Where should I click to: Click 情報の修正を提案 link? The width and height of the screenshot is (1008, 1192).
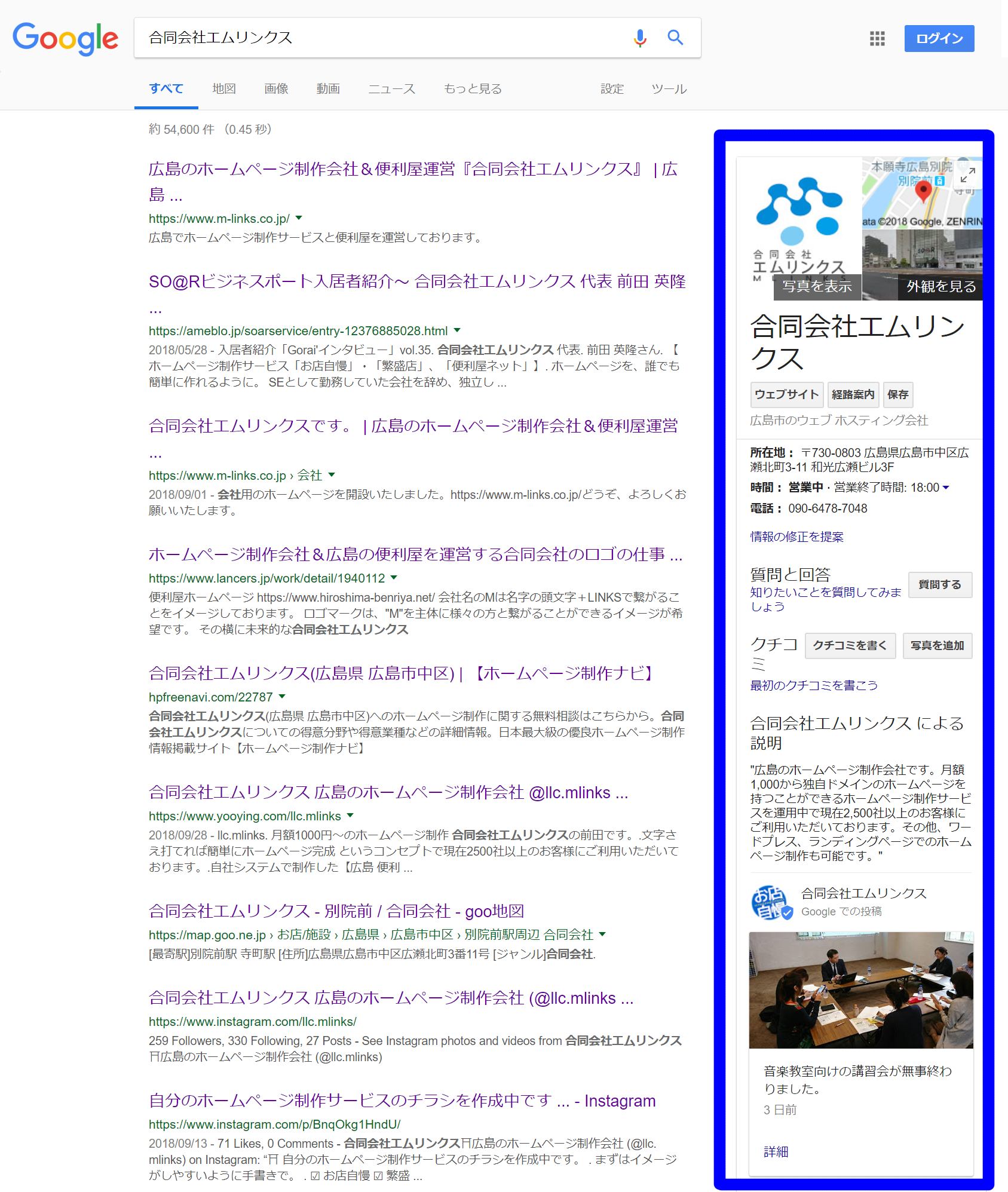tap(796, 537)
